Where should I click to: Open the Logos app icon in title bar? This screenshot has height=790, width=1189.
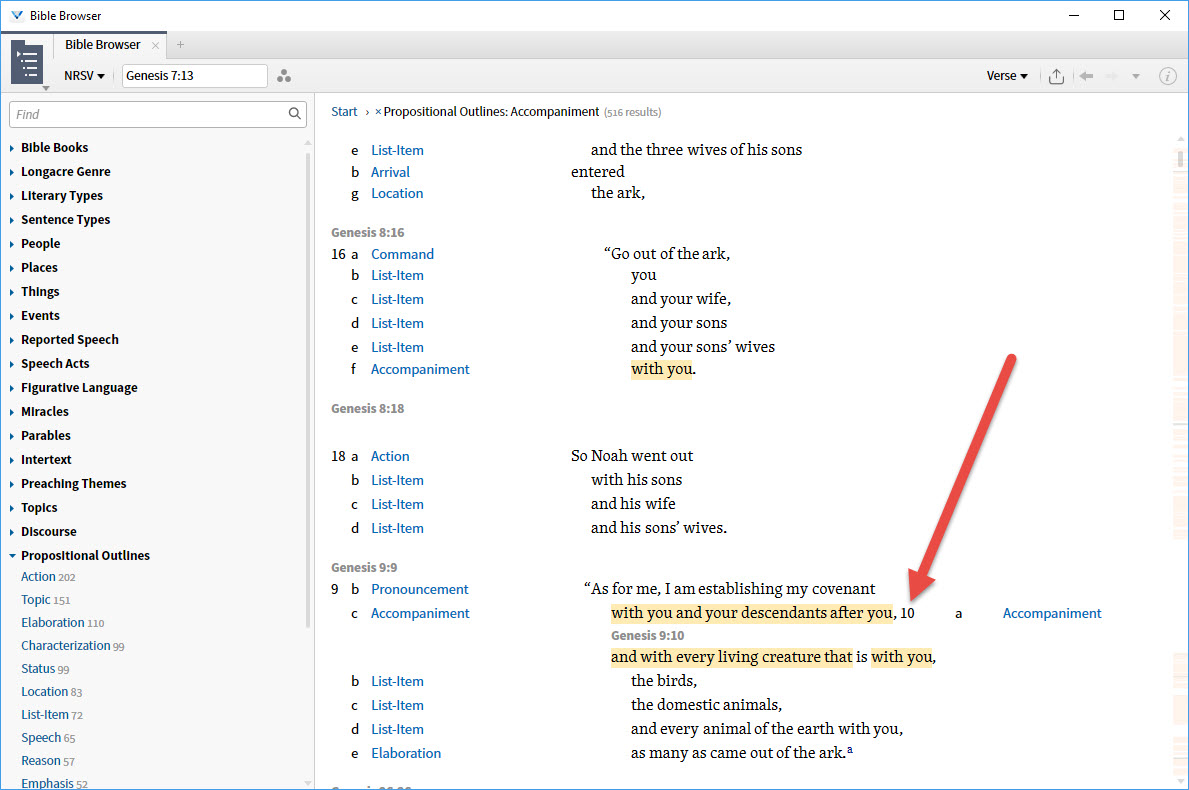17,15
